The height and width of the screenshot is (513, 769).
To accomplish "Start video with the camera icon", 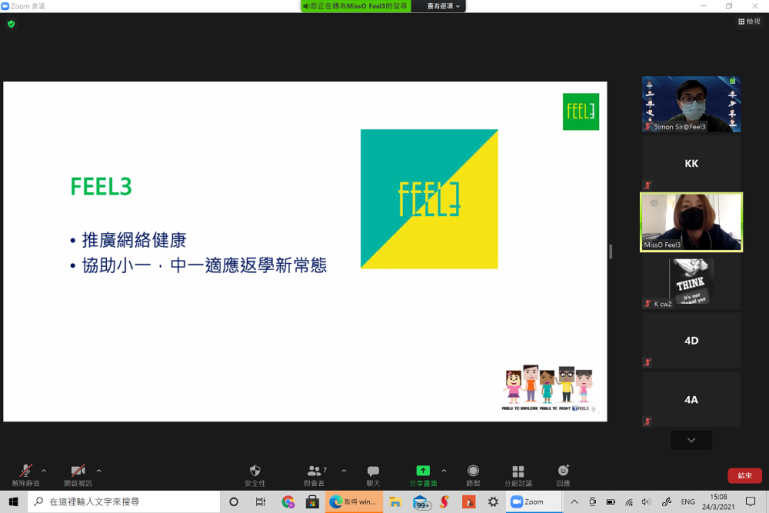I will 78,475.
